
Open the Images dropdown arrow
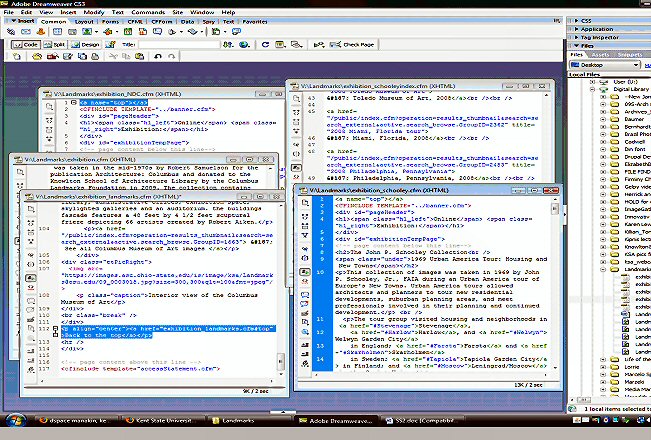[96, 32]
